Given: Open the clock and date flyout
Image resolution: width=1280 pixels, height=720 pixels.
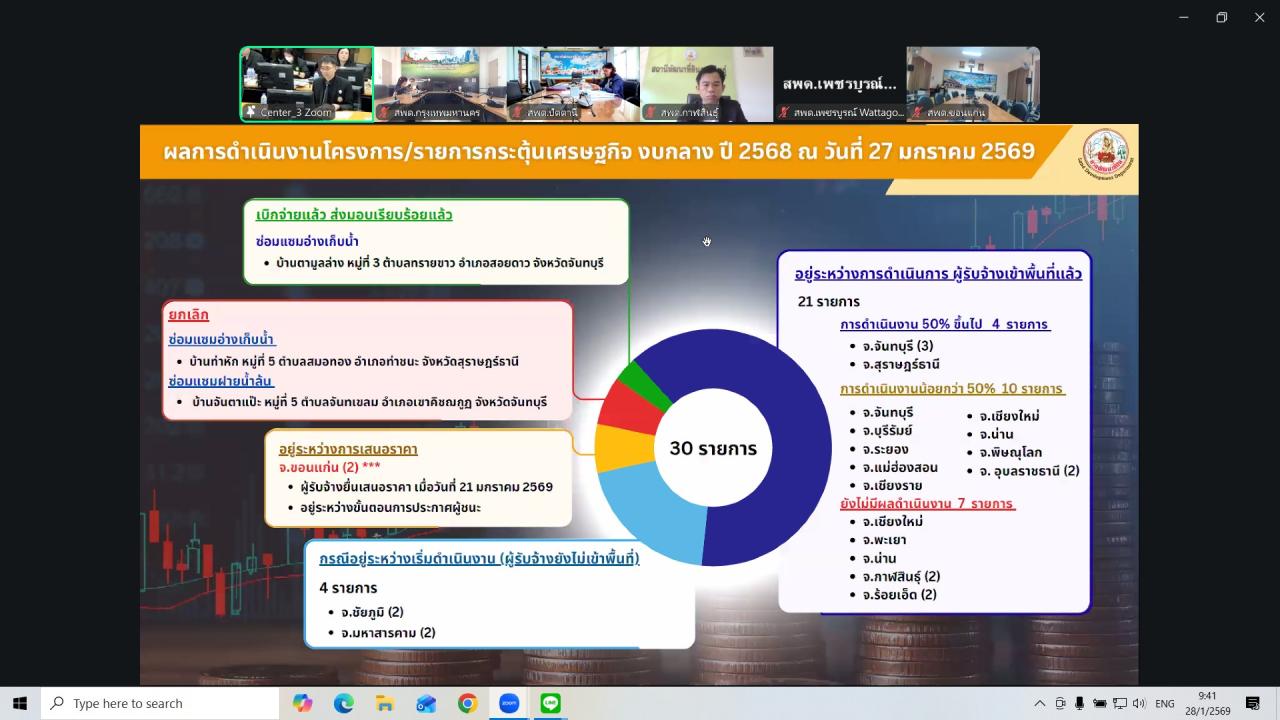Looking at the screenshot, I should tap(1207, 703).
